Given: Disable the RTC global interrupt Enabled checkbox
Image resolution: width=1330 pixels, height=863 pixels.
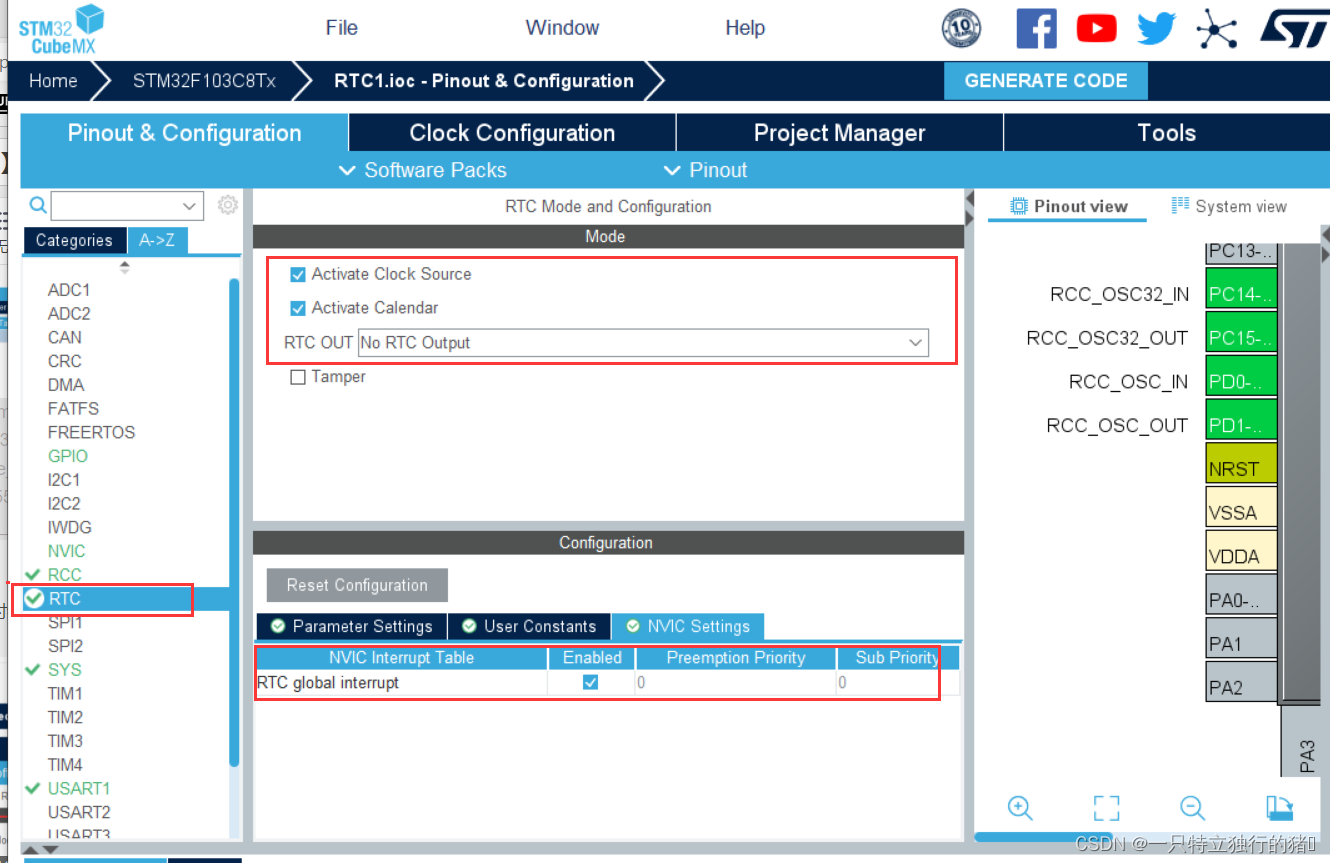Looking at the screenshot, I should pyautogui.click(x=590, y=682).
